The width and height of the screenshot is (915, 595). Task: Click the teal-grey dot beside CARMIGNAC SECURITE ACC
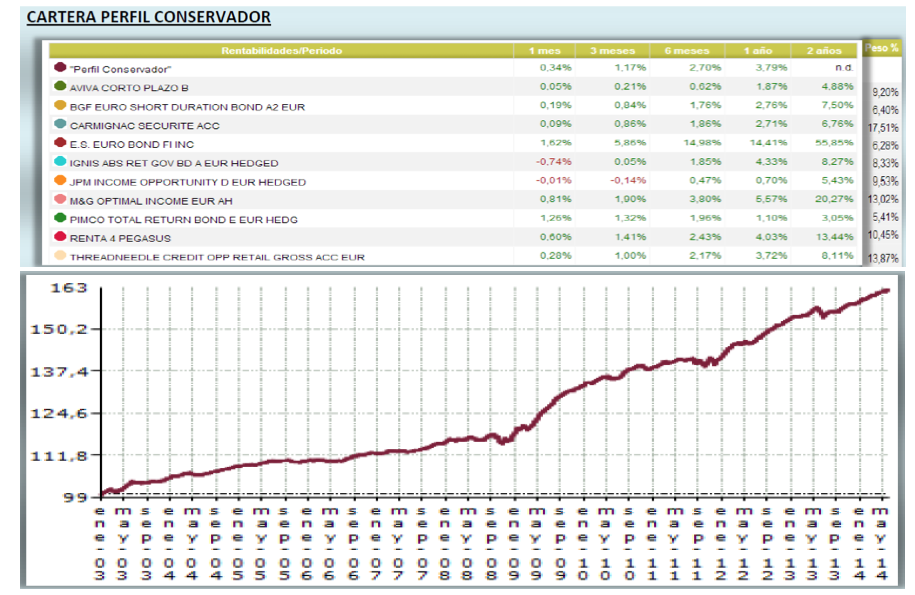[60, 124]
